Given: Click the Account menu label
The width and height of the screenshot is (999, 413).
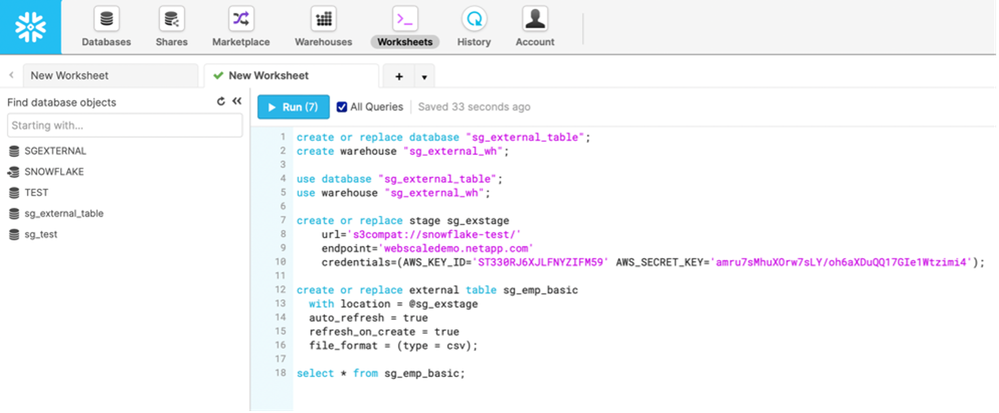Looking at the screenshot, I should [x=535, y=42].
